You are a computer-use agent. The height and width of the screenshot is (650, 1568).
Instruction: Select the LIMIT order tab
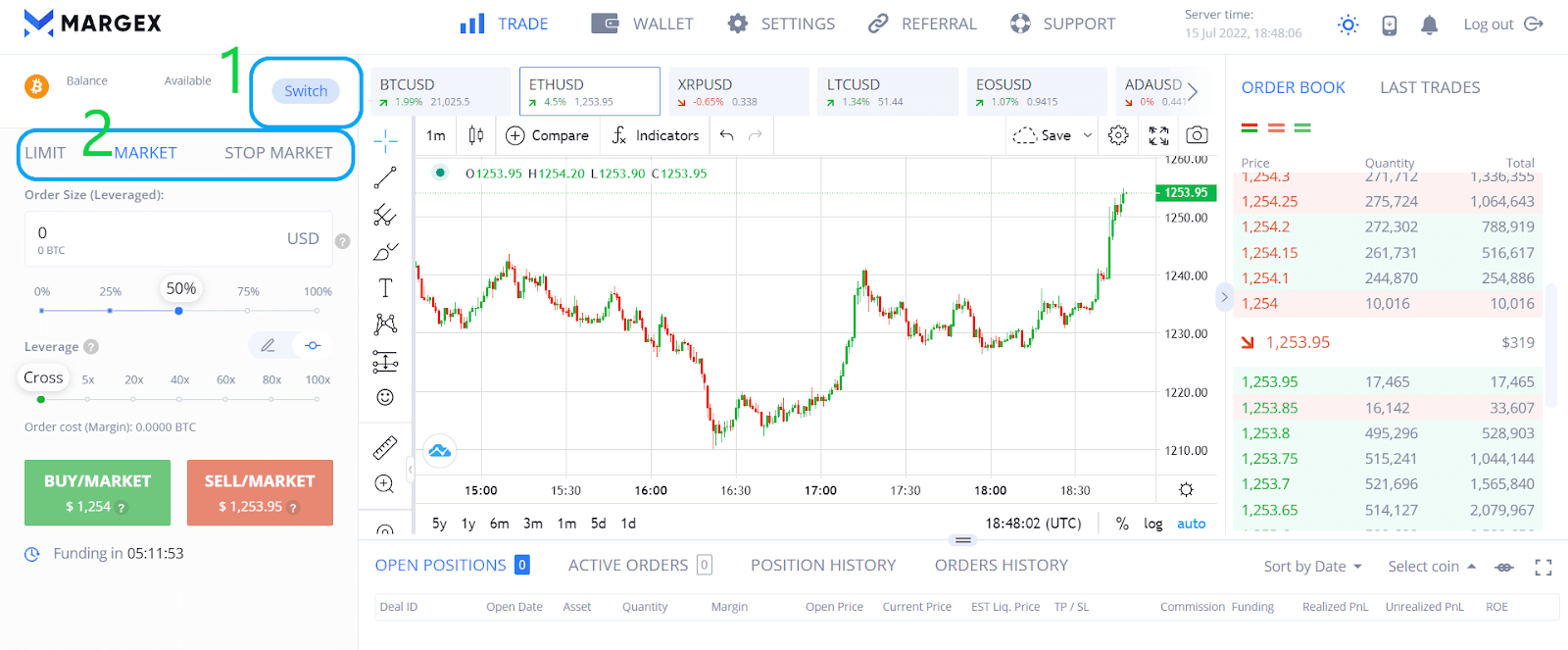pyautogui.click(x=45, y=153)
